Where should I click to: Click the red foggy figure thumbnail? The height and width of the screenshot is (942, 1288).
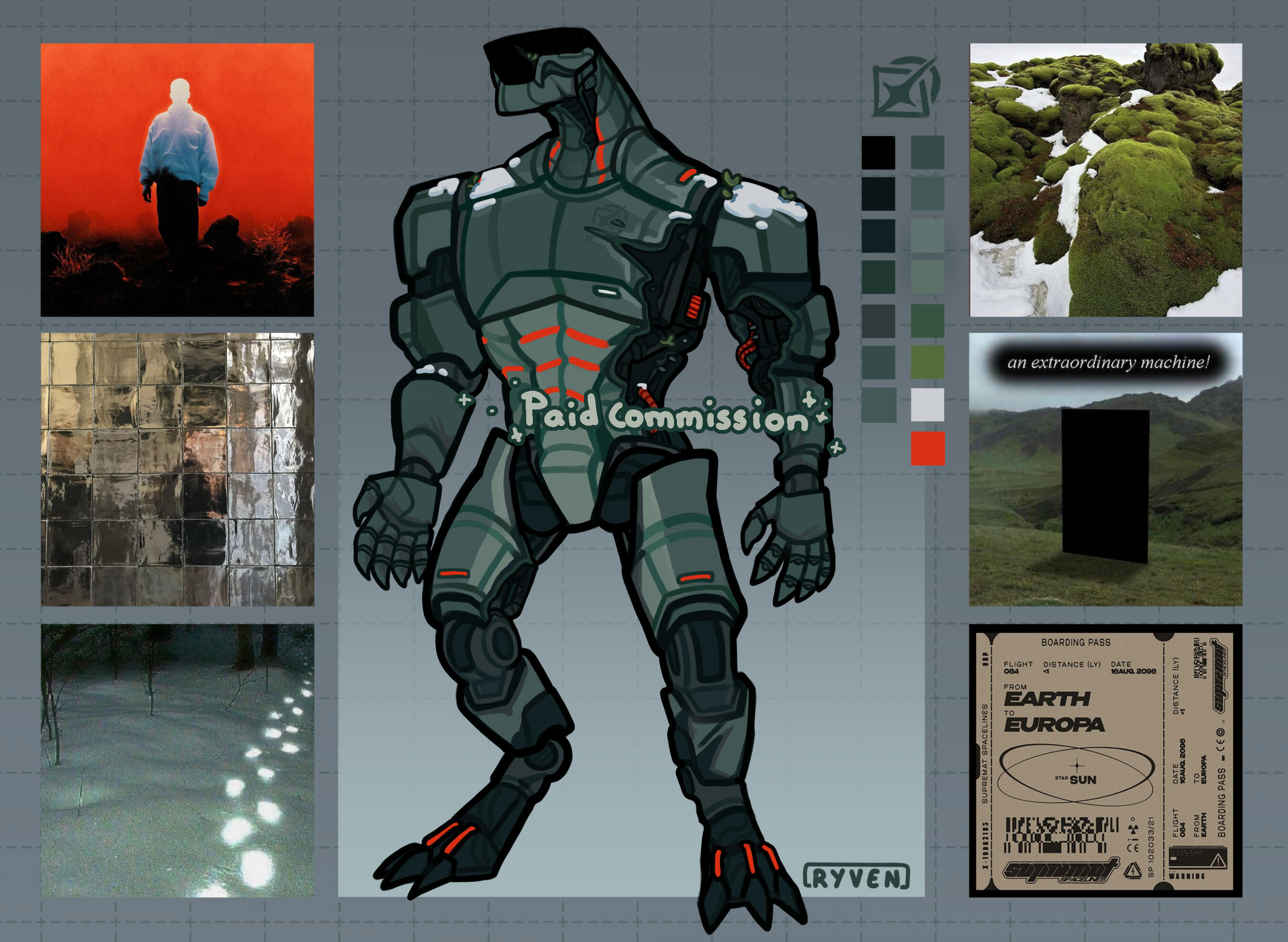(x=177, y=179)
